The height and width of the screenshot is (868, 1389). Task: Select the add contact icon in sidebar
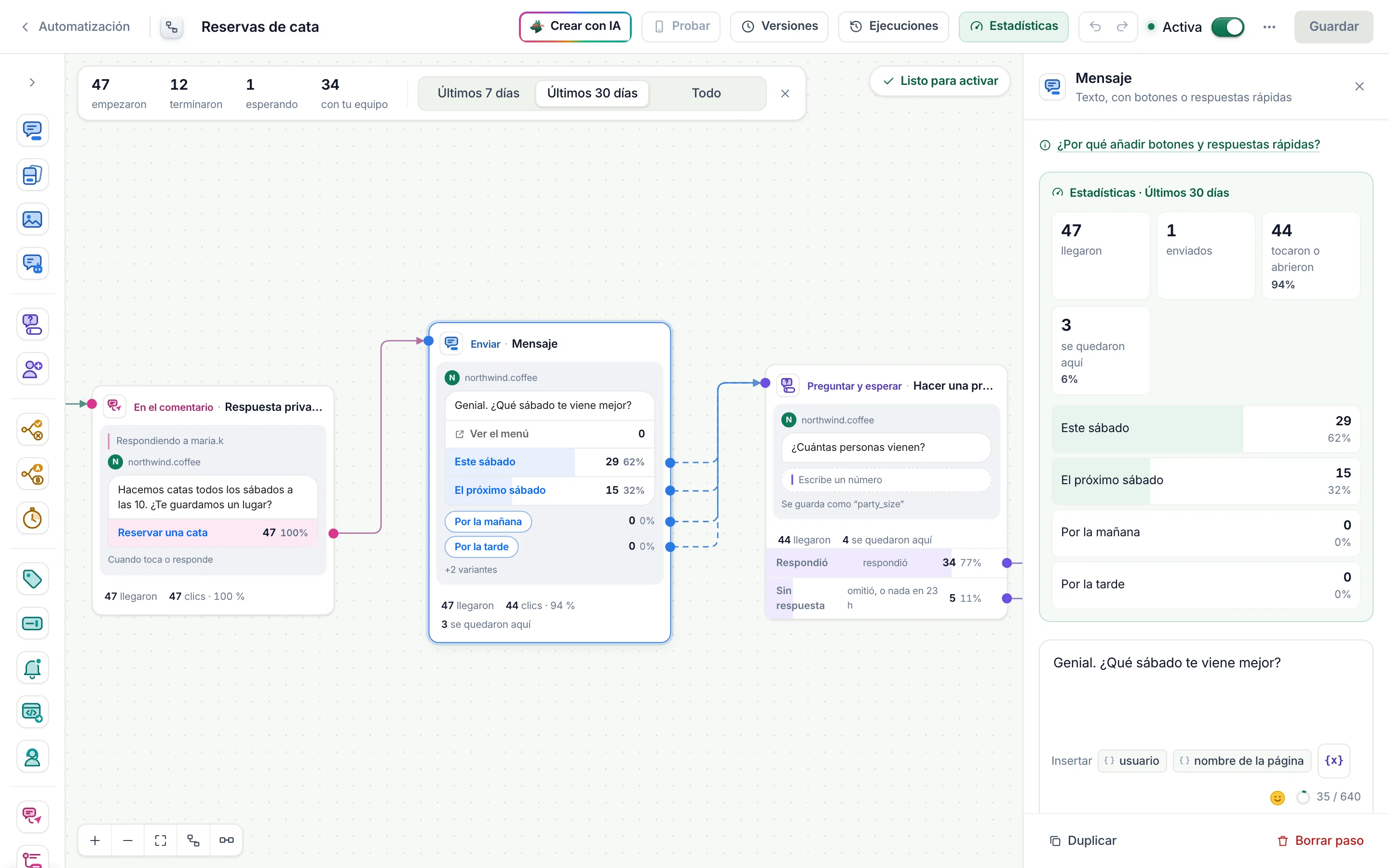[x=32, y=368]
